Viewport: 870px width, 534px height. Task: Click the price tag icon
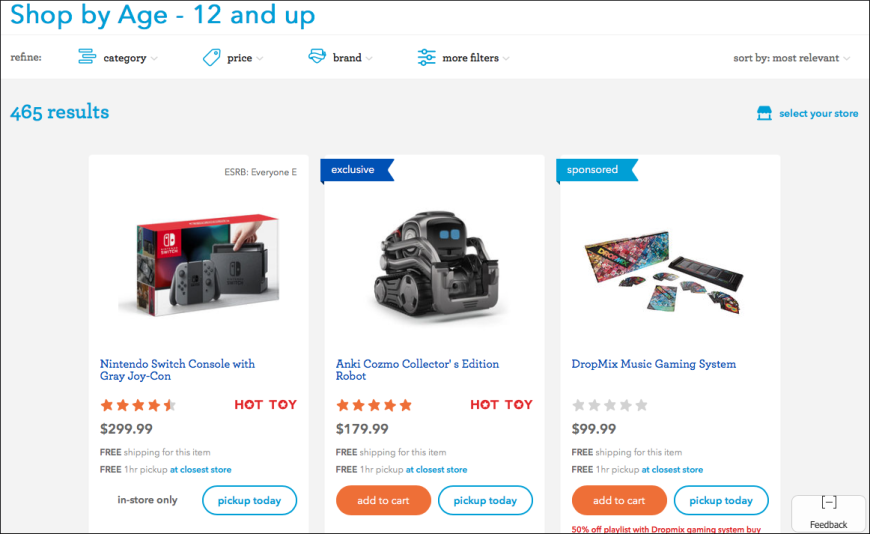click(x=211, y=57)
